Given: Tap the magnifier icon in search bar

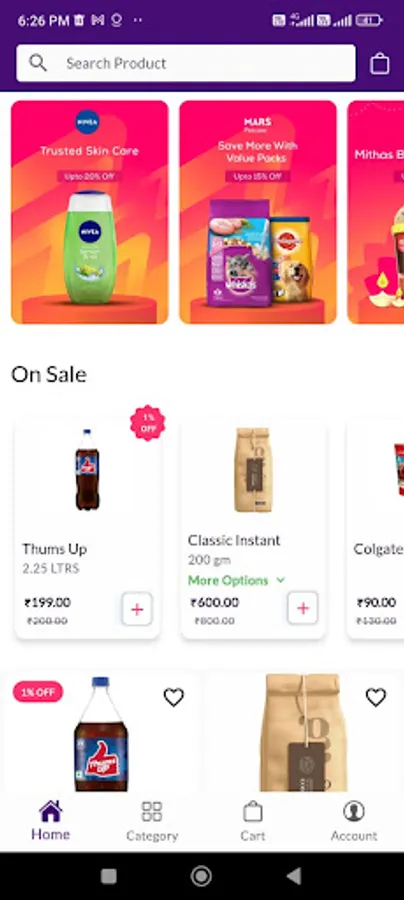Looking at the screenshot, I should click(38, 63).
